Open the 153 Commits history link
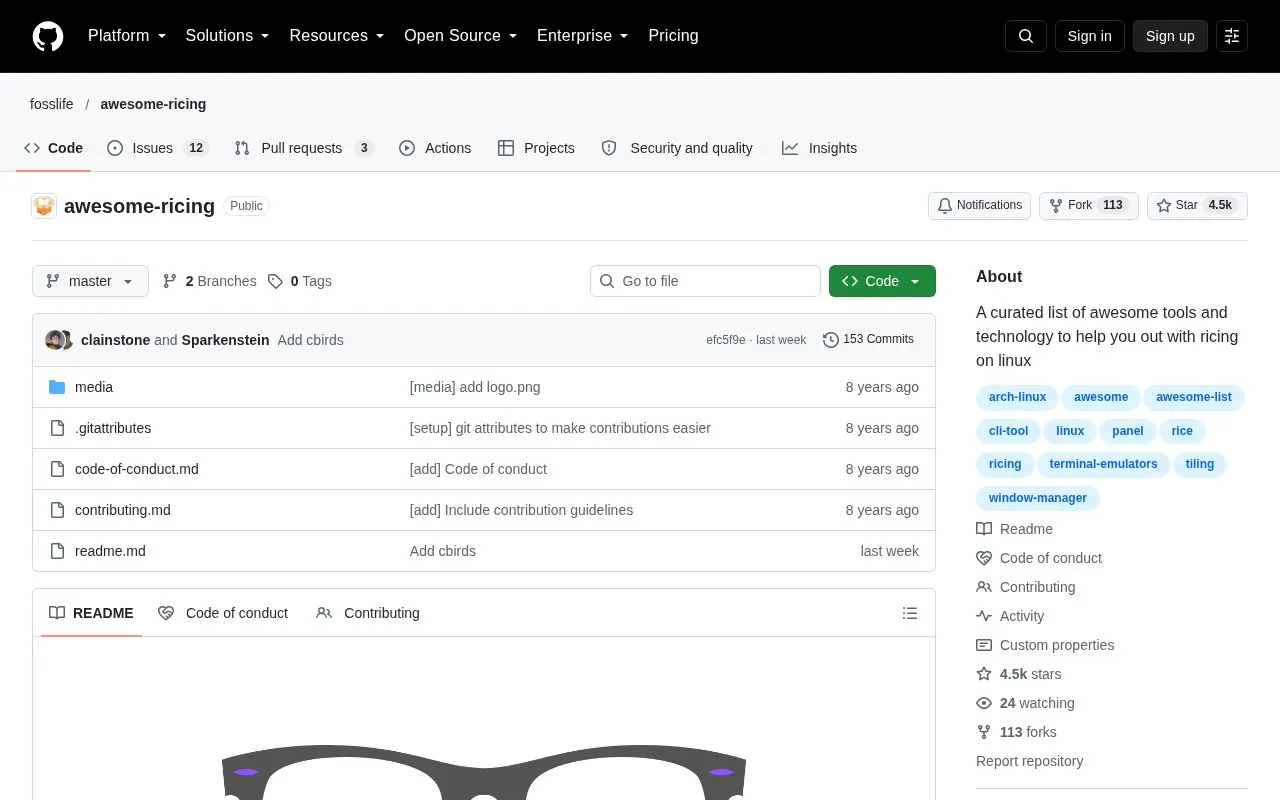 [x=868, y=340]
